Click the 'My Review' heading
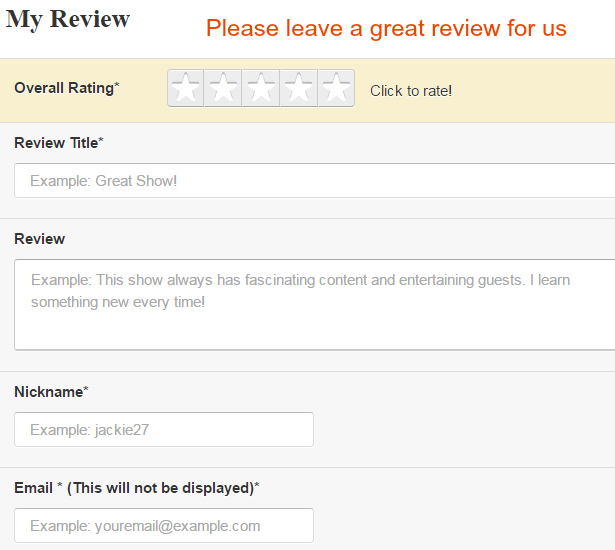 tap(68, 19)
